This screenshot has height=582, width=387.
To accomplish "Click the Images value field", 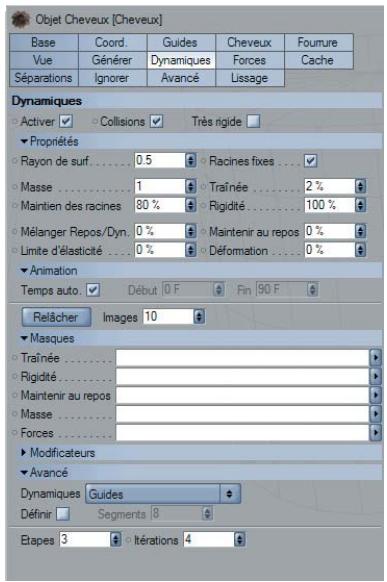I will pos(168,317).
